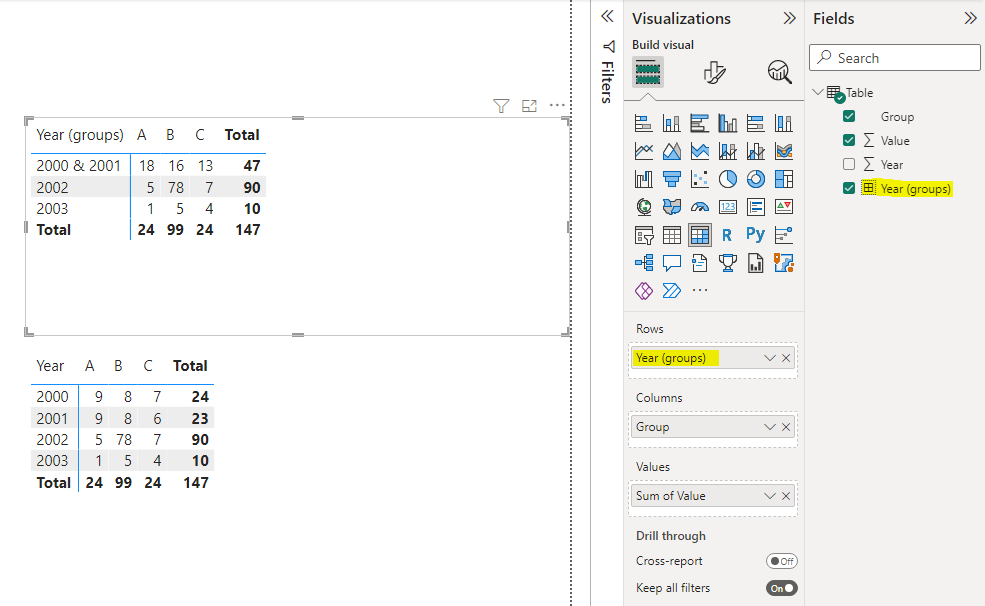Uncheck the Value field checkbox

click(x=849, y=140)
